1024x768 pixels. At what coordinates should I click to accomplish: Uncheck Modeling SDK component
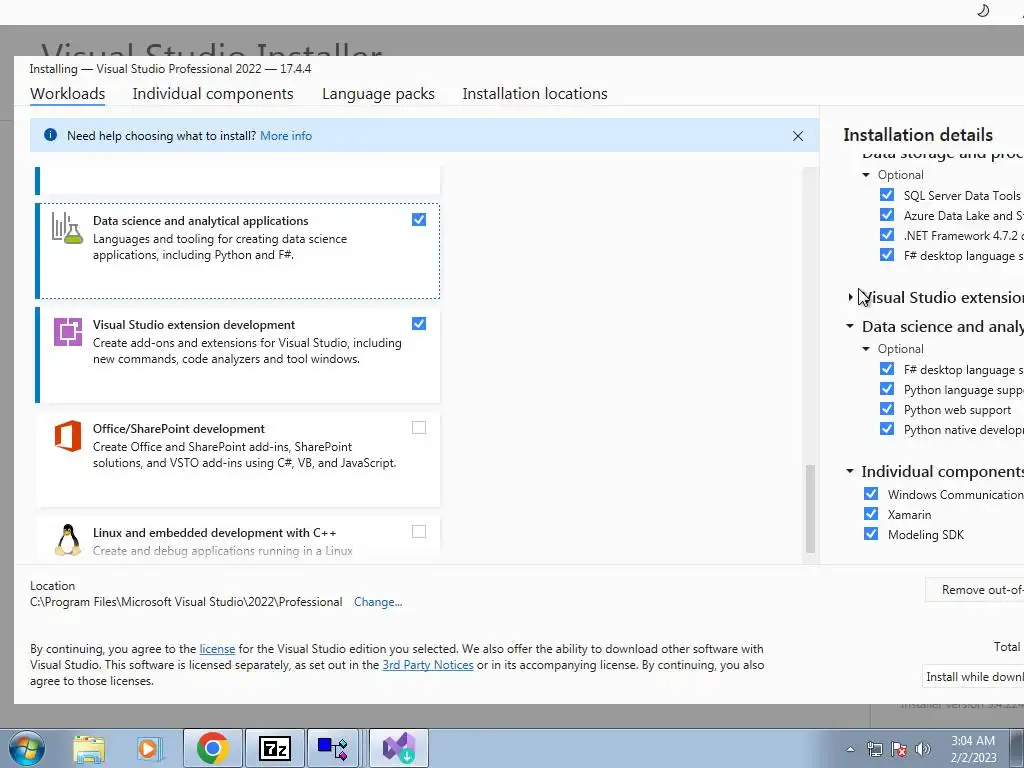click(x=871, y=534)
